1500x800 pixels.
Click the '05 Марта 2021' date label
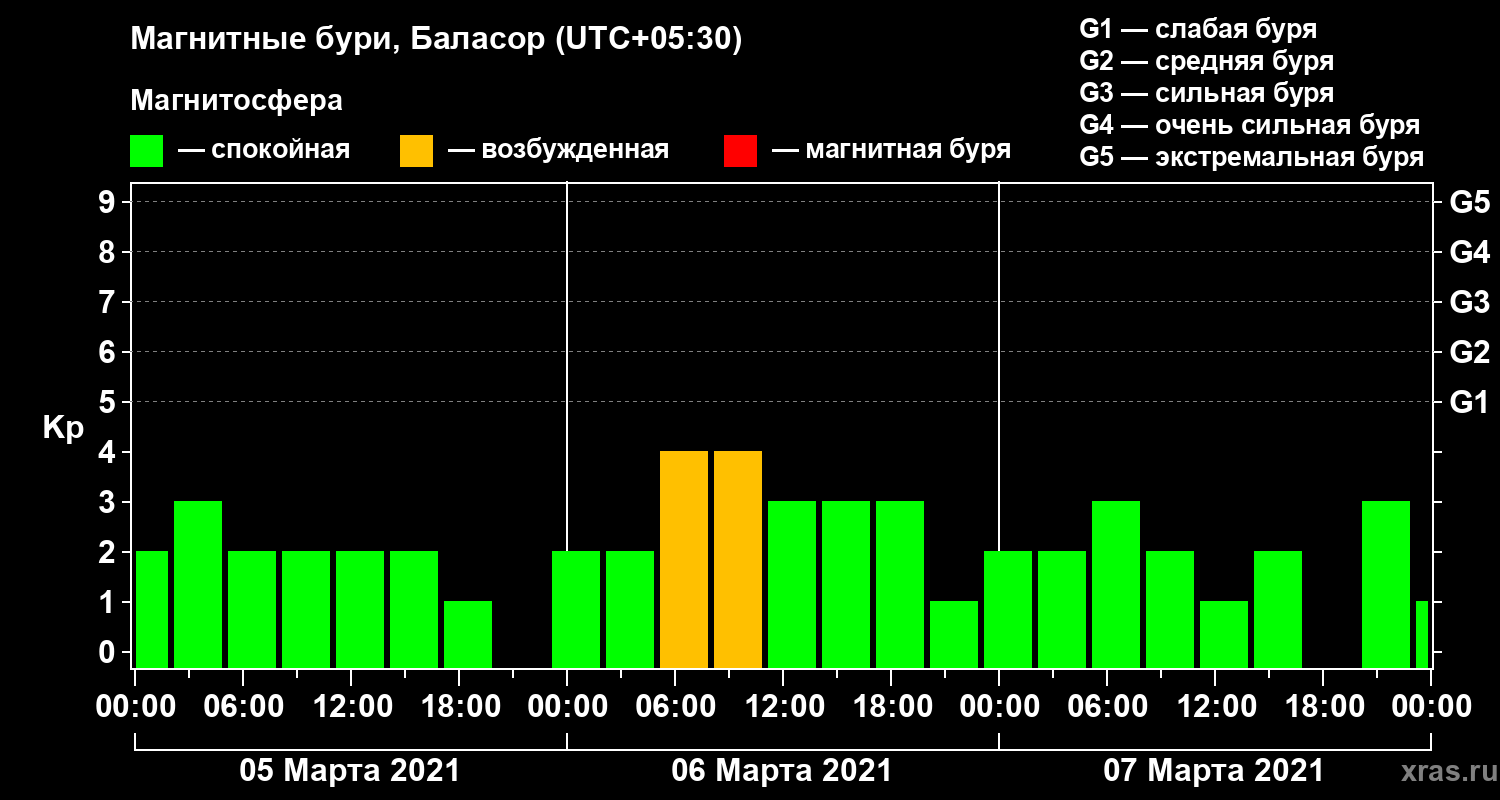[350, 771]
